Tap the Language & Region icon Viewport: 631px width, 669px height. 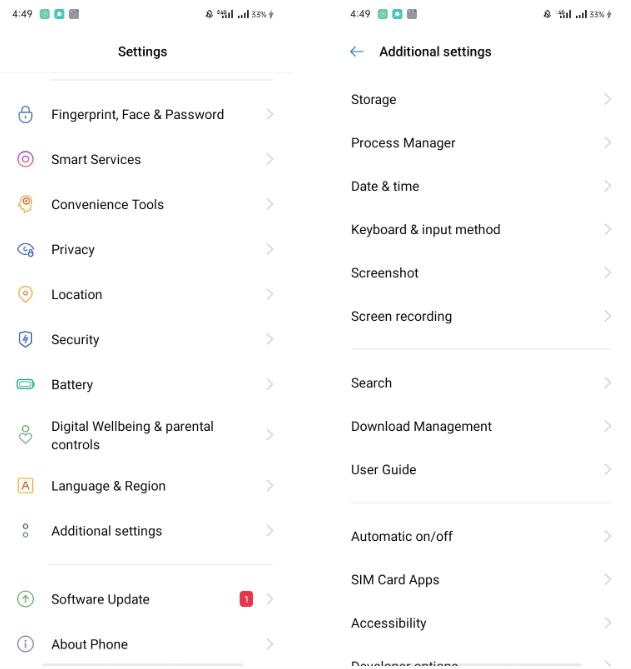click(x=26, y=486)
